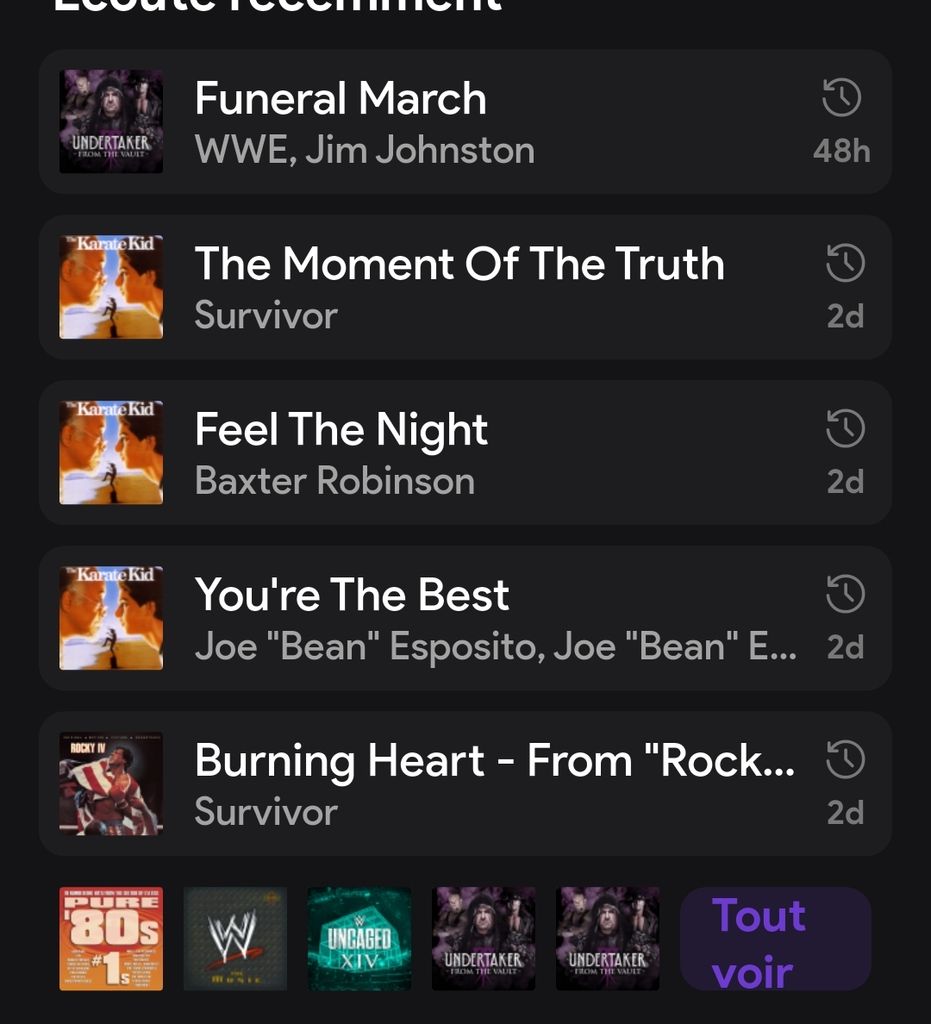Open Uncaged XIV album thumbnail

359,938
